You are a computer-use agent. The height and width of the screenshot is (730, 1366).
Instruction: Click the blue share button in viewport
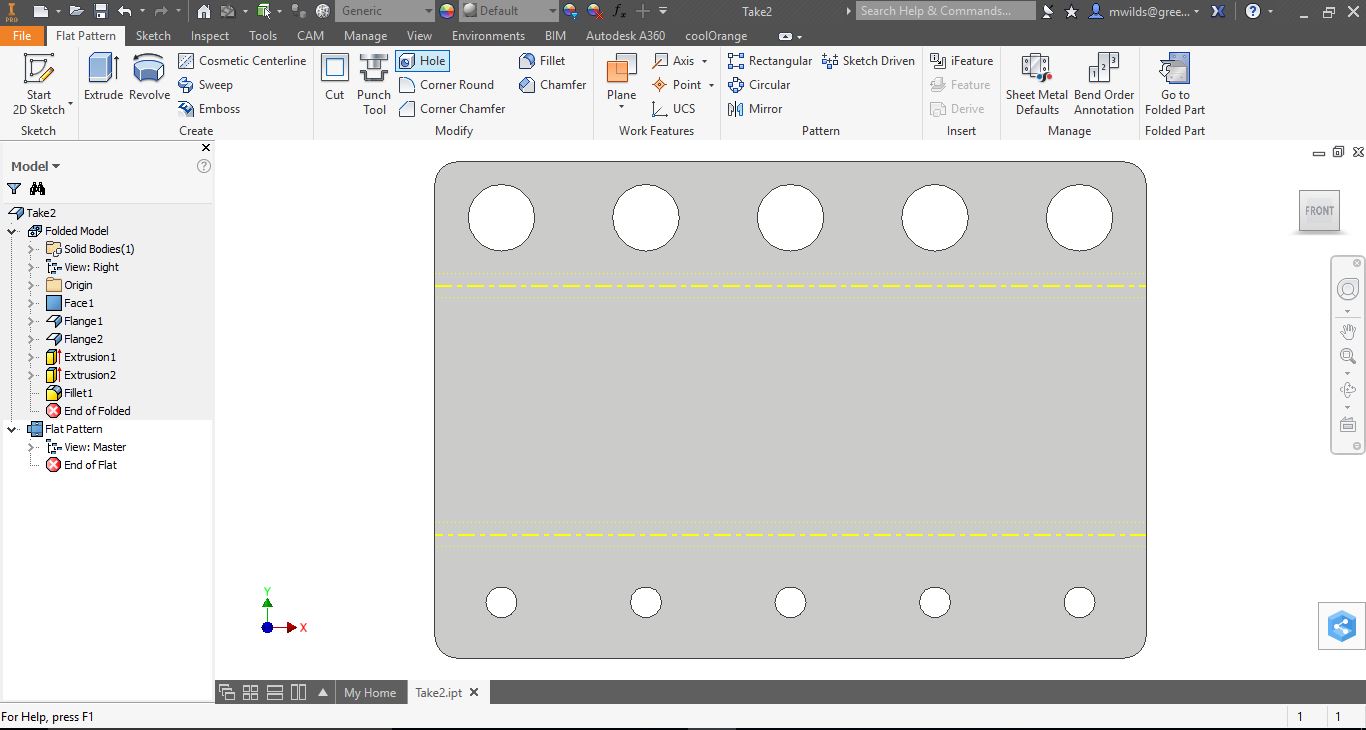point(1341,627)
